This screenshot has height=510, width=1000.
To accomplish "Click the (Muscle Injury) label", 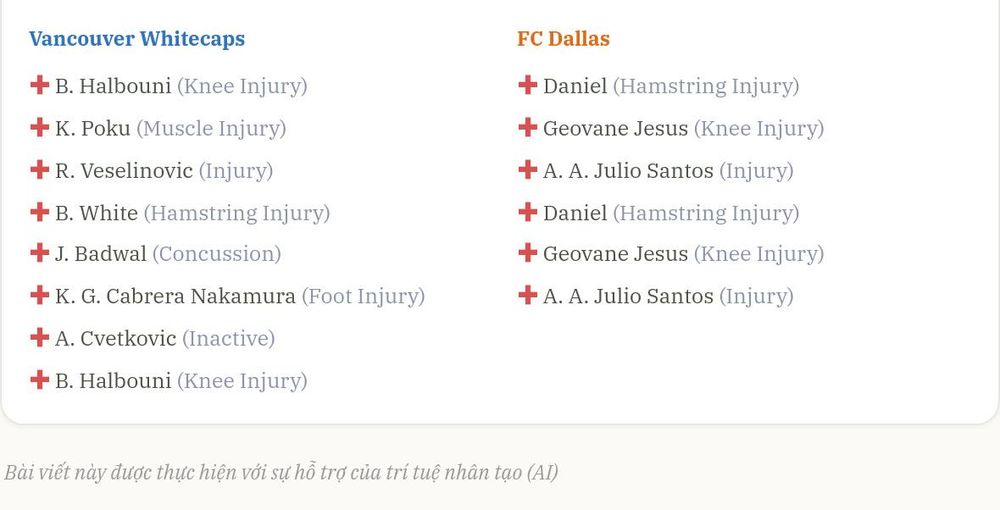I will (211, 129).
